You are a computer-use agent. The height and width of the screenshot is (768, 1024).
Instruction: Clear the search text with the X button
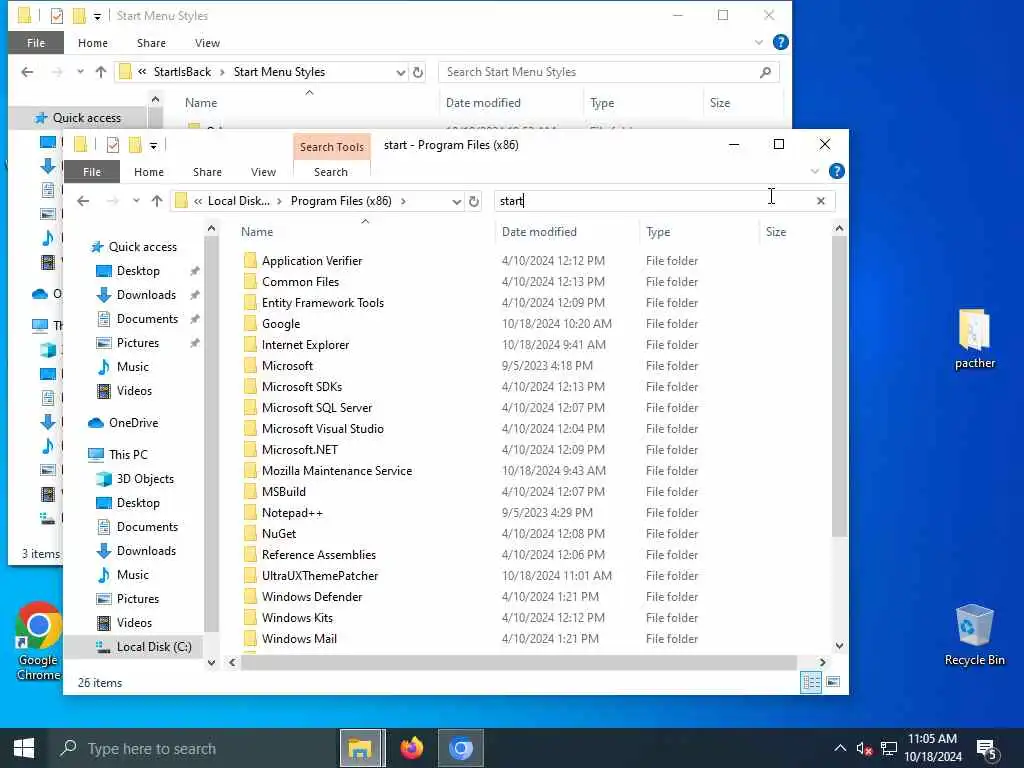[821, 201]
